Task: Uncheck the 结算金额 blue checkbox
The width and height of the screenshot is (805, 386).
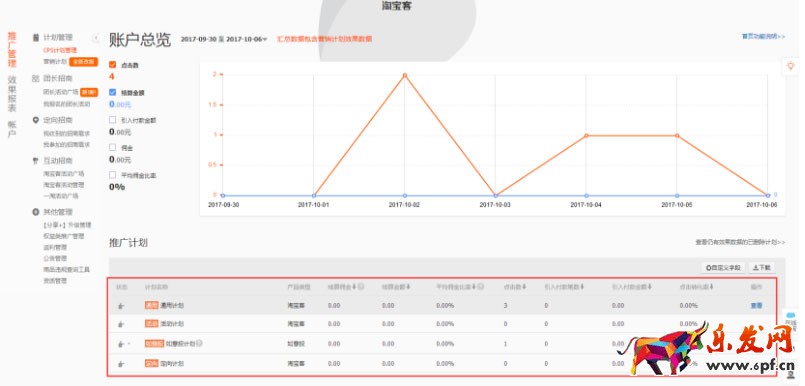Action: [112, 92]
